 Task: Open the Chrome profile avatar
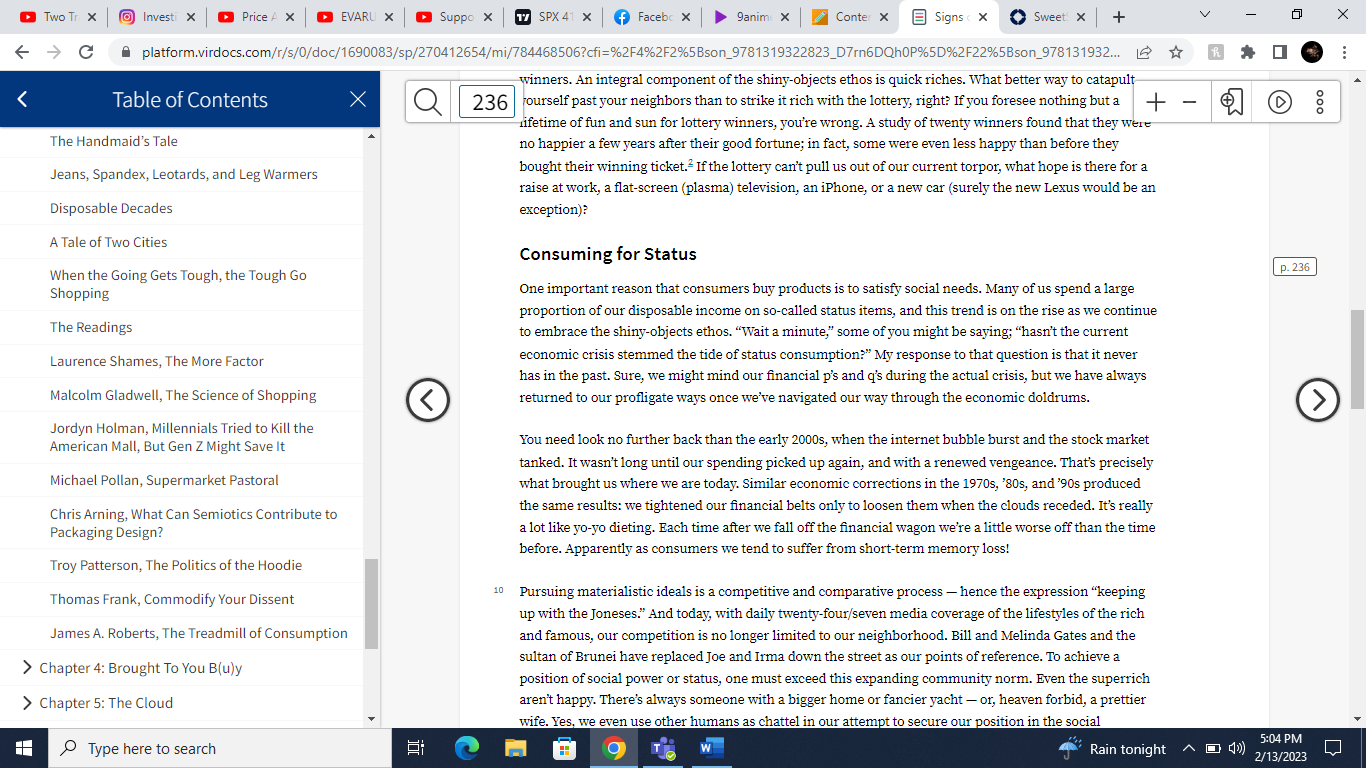(1312, 52)
